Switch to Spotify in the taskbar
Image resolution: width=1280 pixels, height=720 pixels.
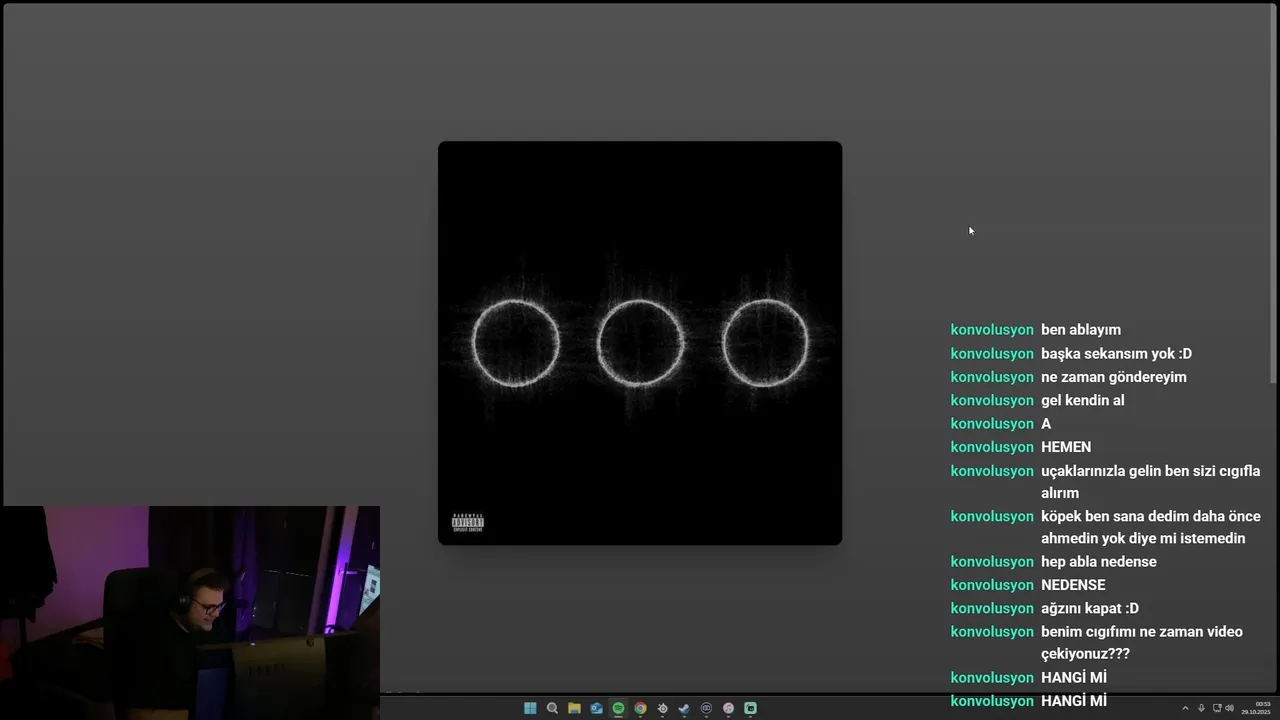click(618, 708)
